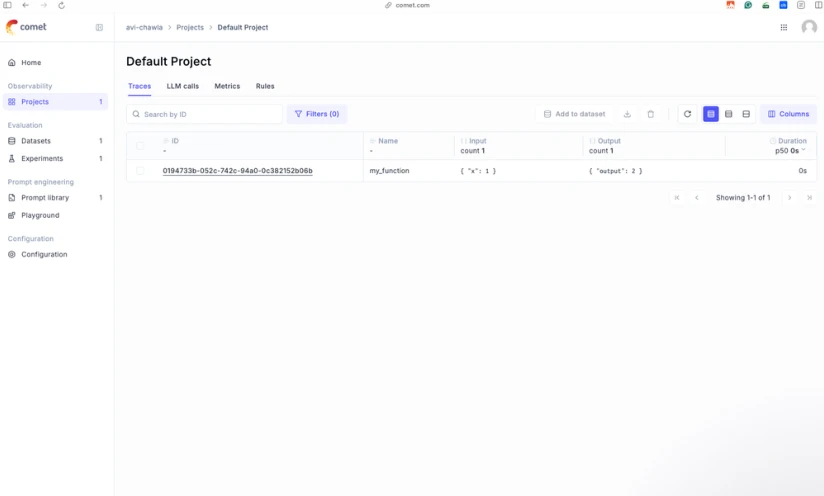Open Configuration in the sidebar
The width and height of the screenshot is (824, 496).
(x=55, y=254)
